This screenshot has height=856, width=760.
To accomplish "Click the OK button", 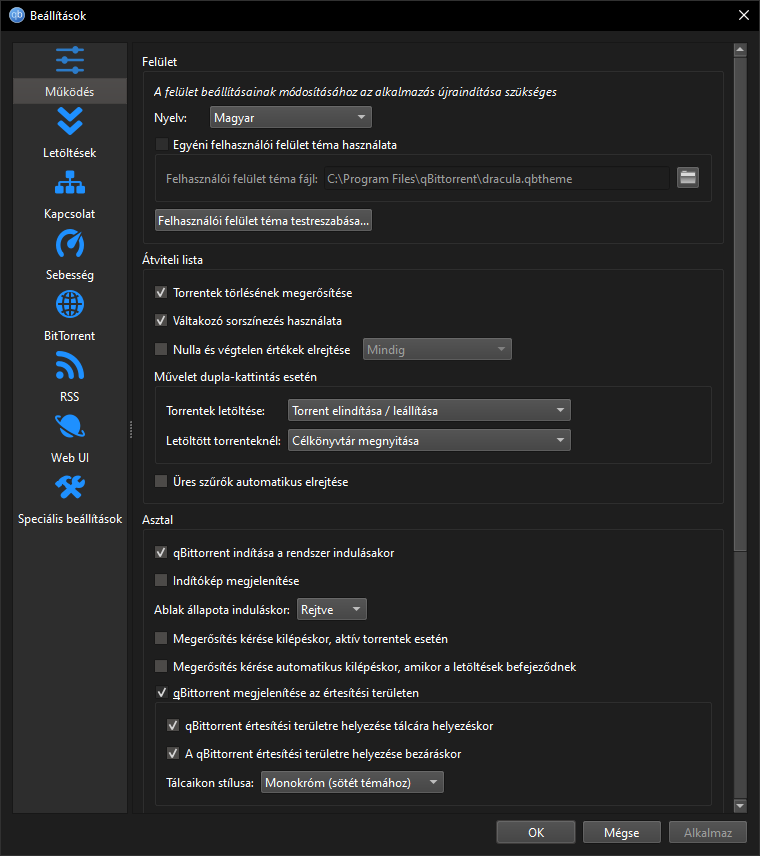I will [536, 832].
